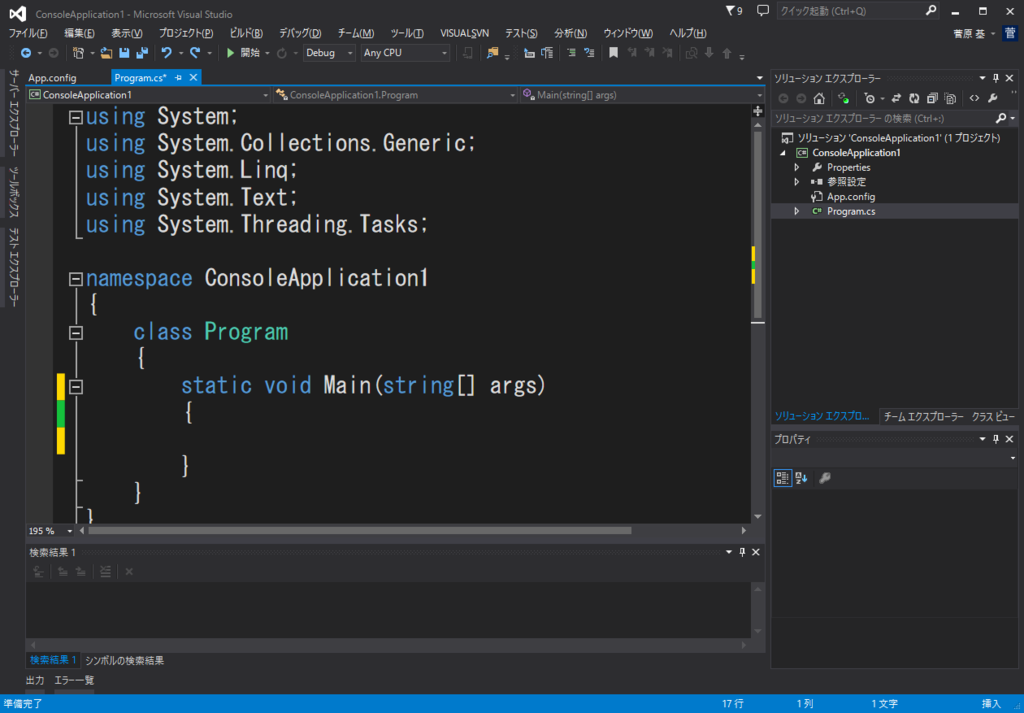The width and height of the screenshot is (1024, 713).
Task: Select App.config in Solution Explorer
Action: tap(850, 197)
